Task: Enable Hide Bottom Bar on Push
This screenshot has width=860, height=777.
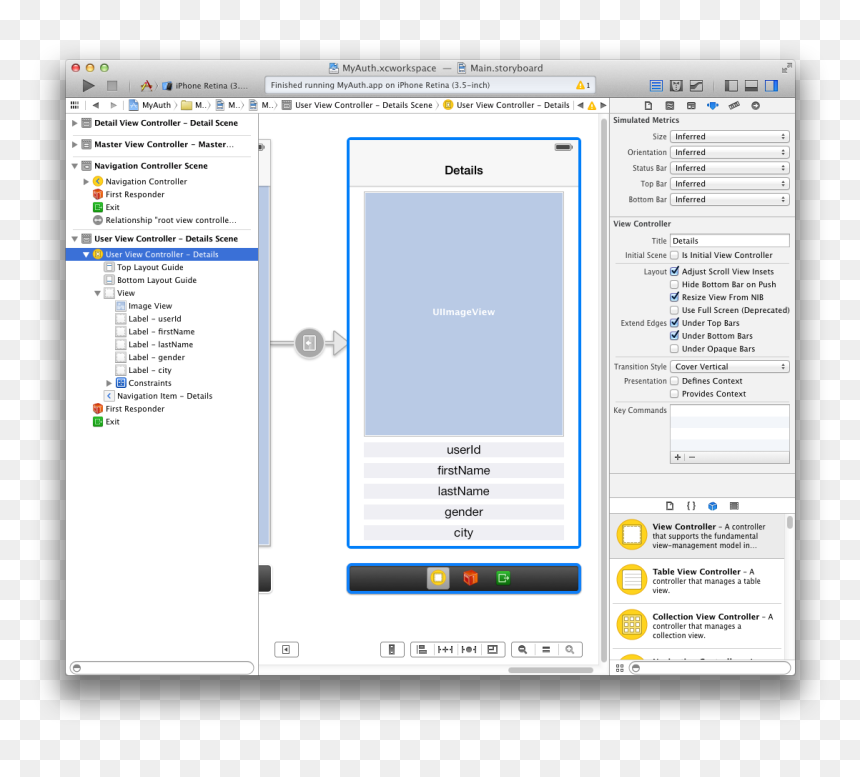Action: [675, 284]
